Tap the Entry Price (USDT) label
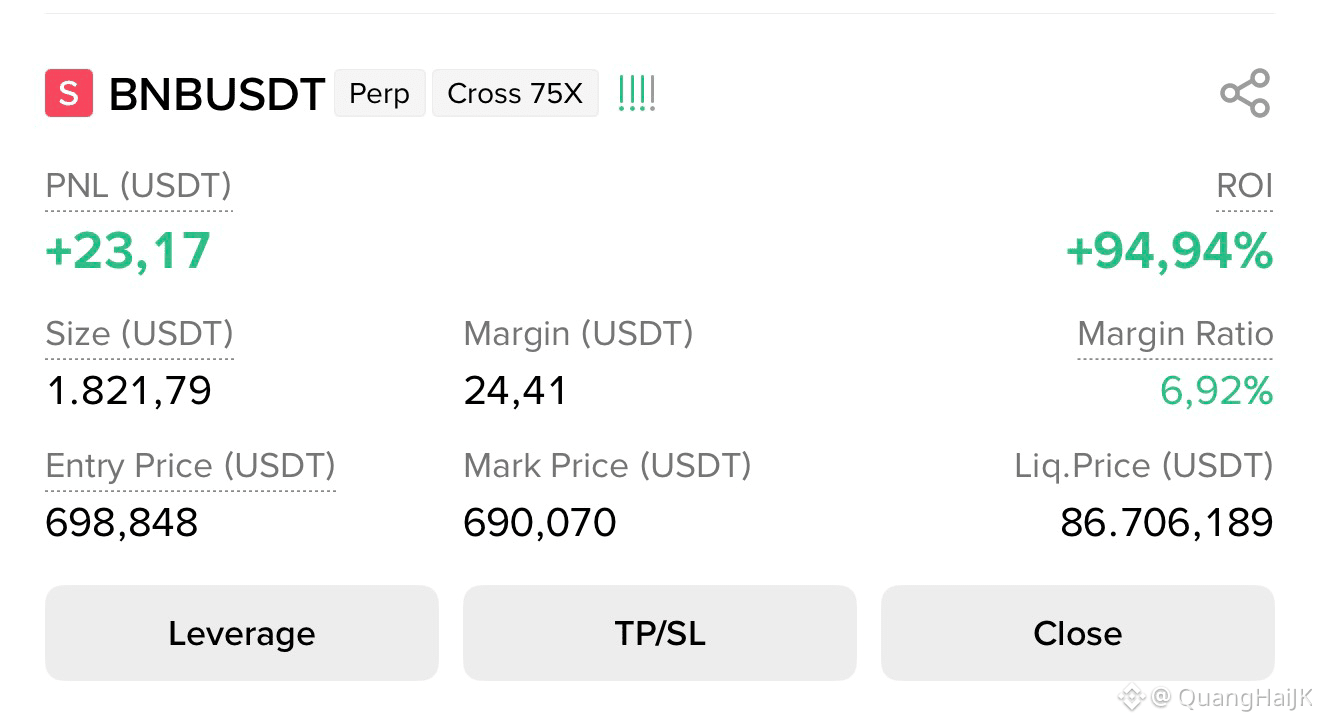Screen dimensions: 1320x722 191,467
